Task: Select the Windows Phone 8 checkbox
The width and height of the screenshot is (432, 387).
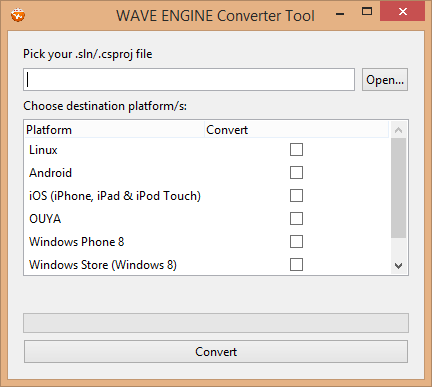Action: point(296,242)
